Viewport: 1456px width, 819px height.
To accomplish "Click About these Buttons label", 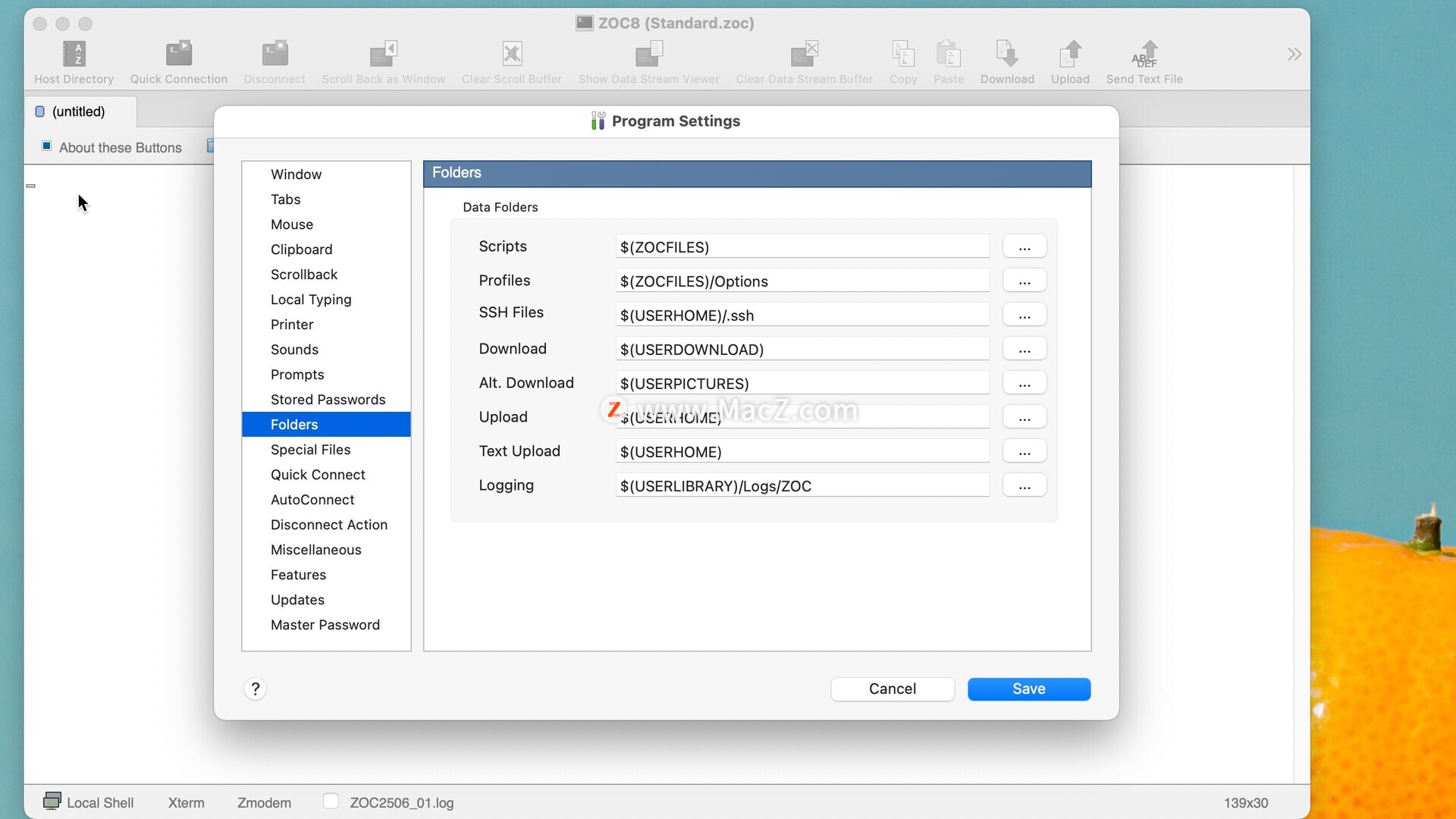I will tap(121, 147).
